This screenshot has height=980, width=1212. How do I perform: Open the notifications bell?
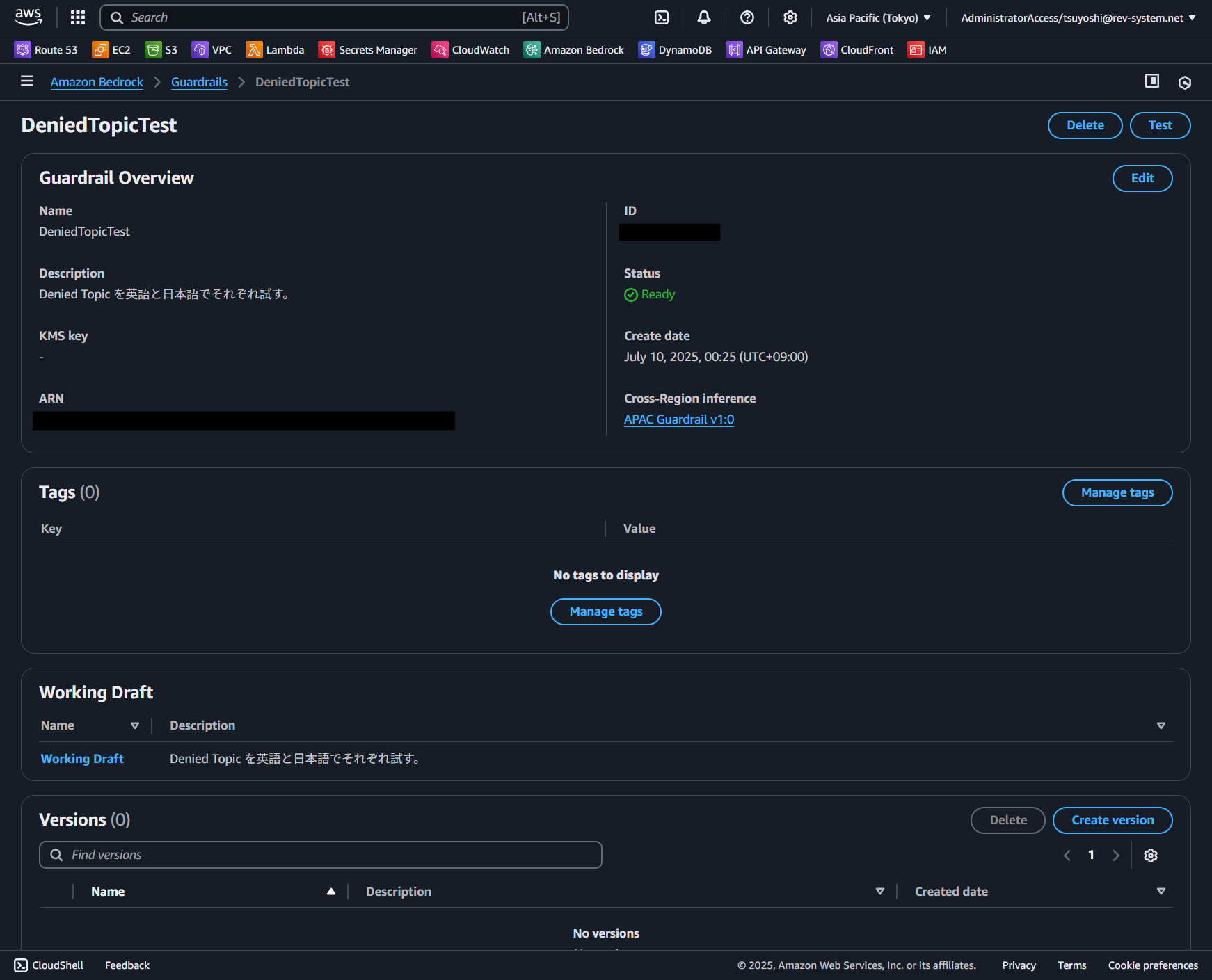click(x=703, y=17)
